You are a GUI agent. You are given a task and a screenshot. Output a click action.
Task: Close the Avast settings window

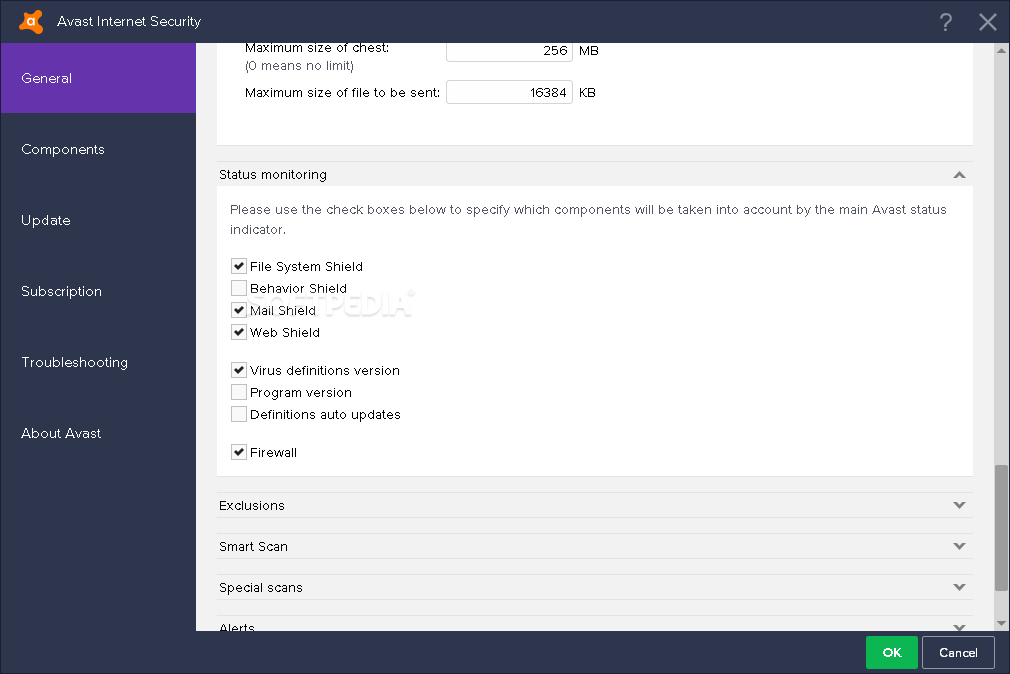(x=988, y=22)
